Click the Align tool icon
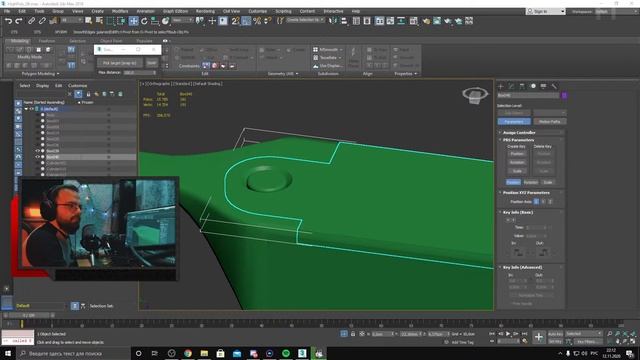 tap(344, 21)
